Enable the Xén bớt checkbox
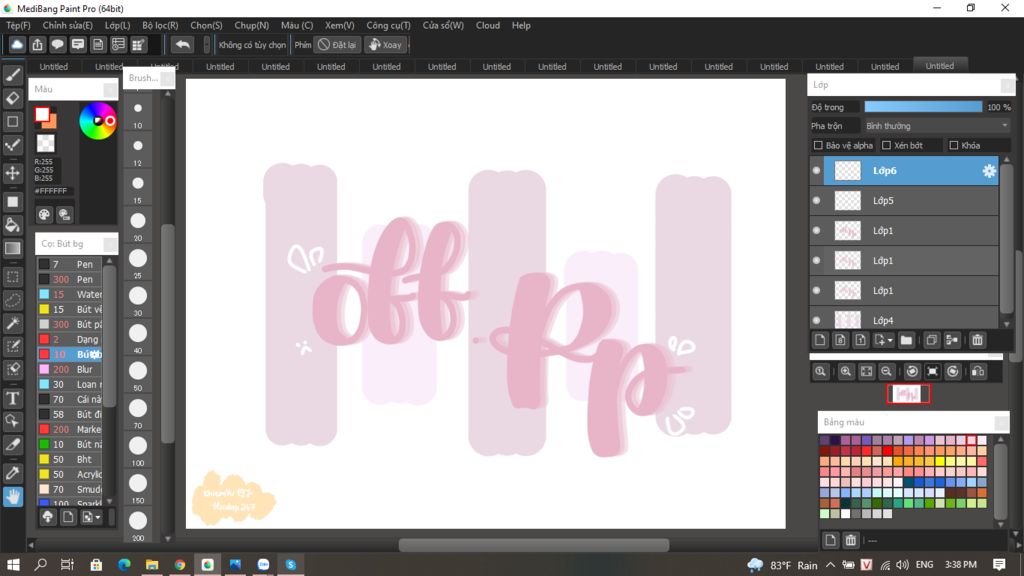1024x576 pixels. (886, 145)
